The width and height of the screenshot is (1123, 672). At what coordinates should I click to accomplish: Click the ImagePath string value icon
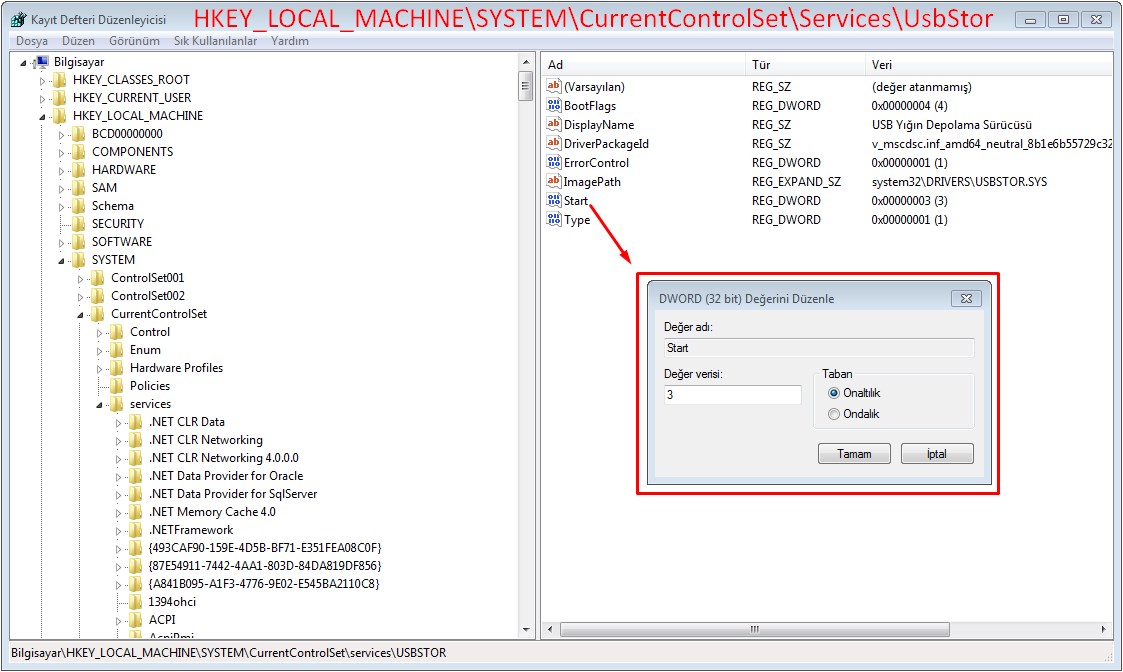point(554,182)
